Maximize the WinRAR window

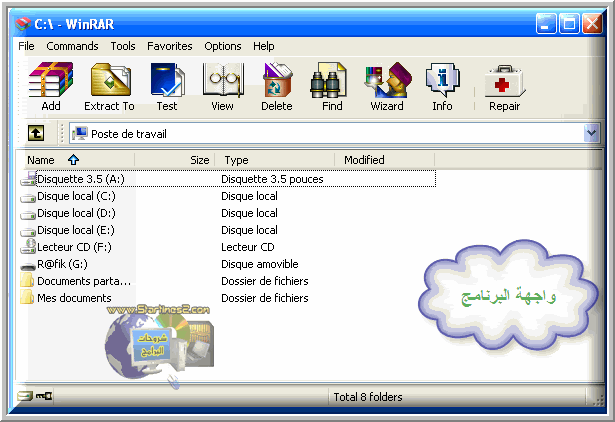click(x=569, y=24)
